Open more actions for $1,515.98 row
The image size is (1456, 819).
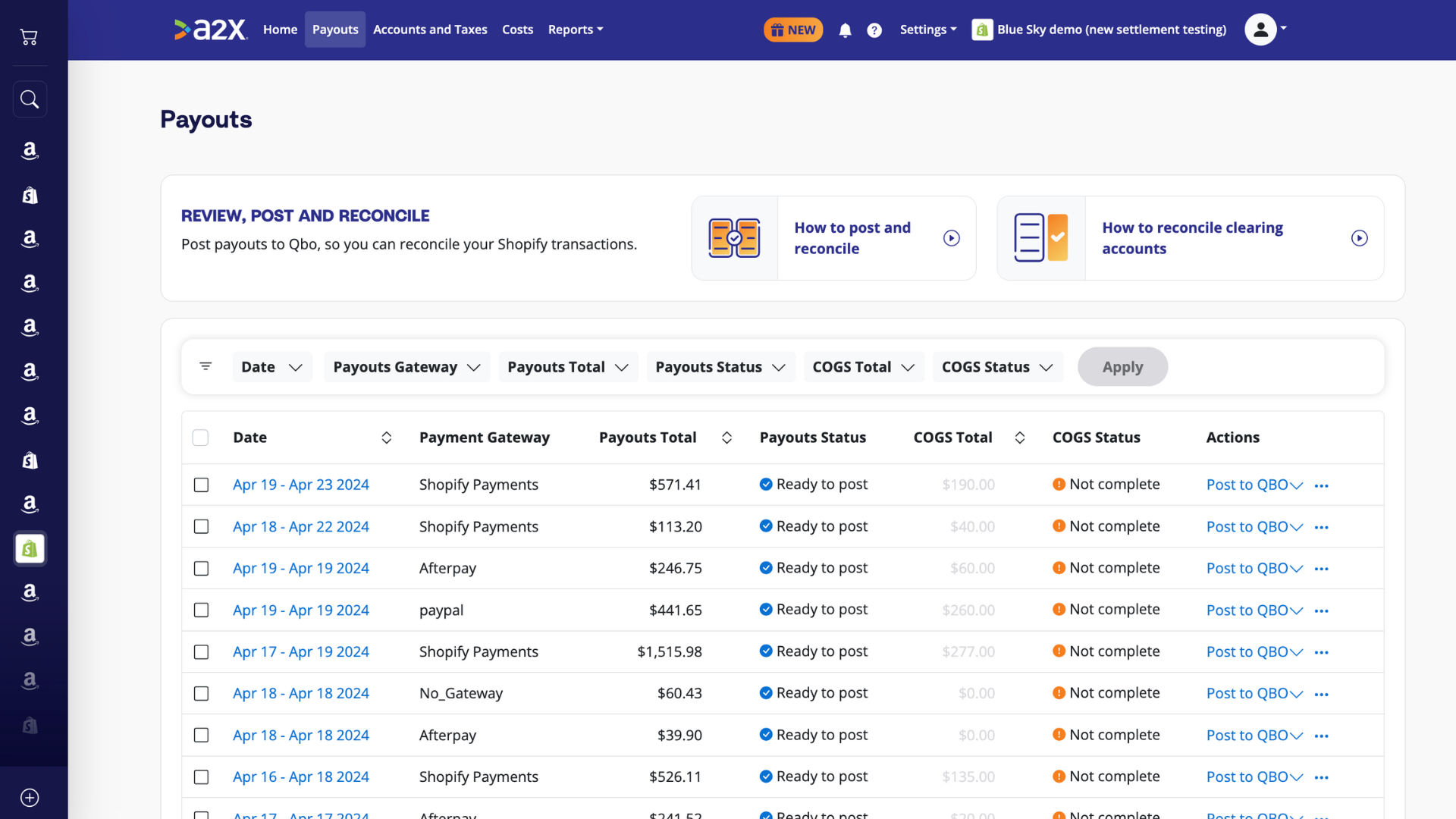tap(1321, 652)
